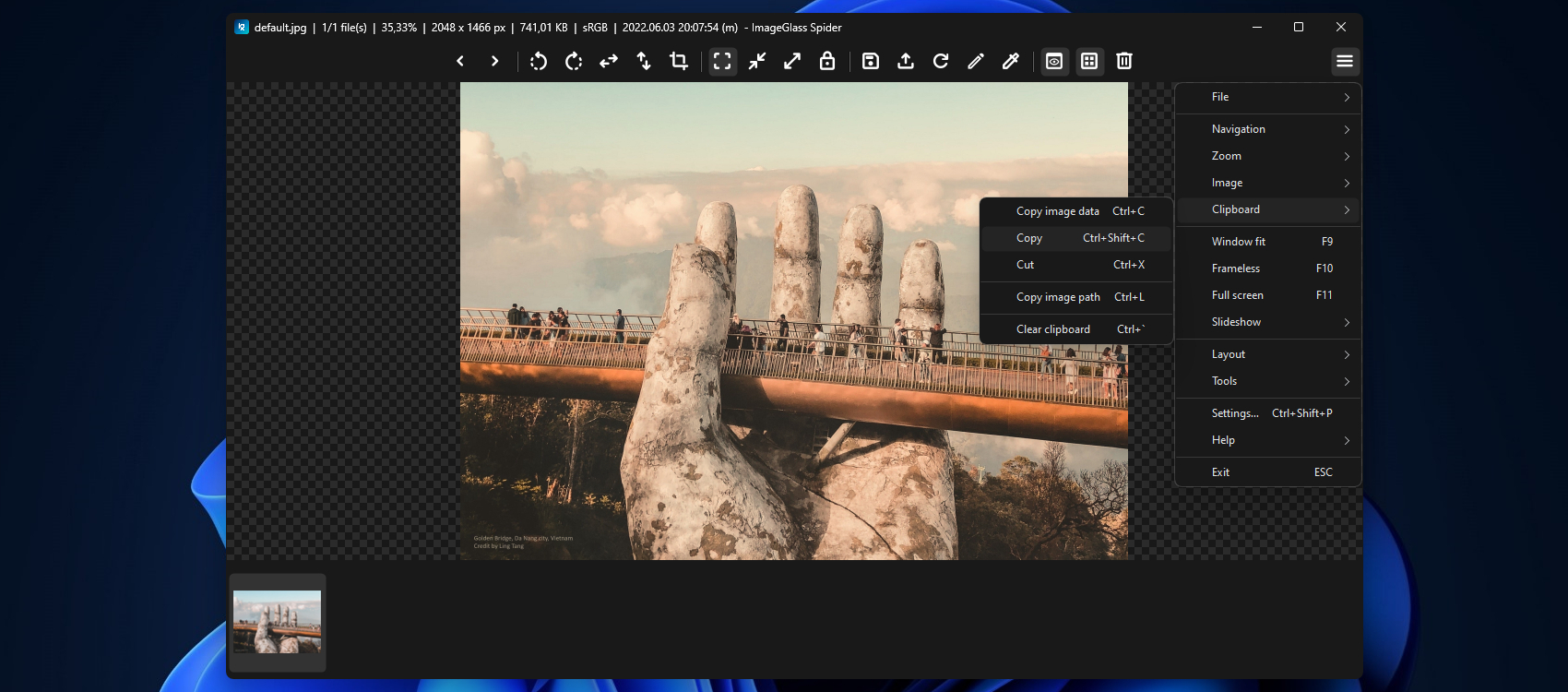Viewport: 1568px width, 692px height.
Task: Flip image horizontally
Action: pyautogui.click(x=609, y=61)
